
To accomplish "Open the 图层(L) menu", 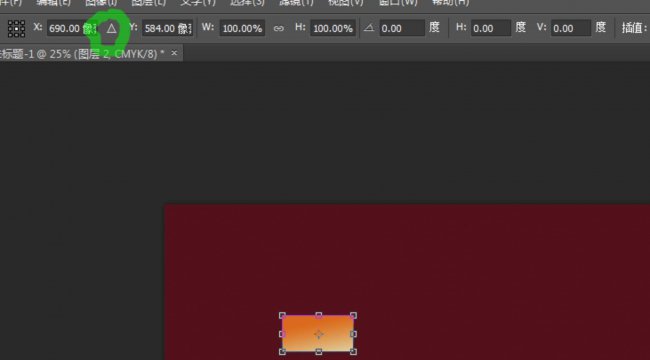I will (148, 2).
